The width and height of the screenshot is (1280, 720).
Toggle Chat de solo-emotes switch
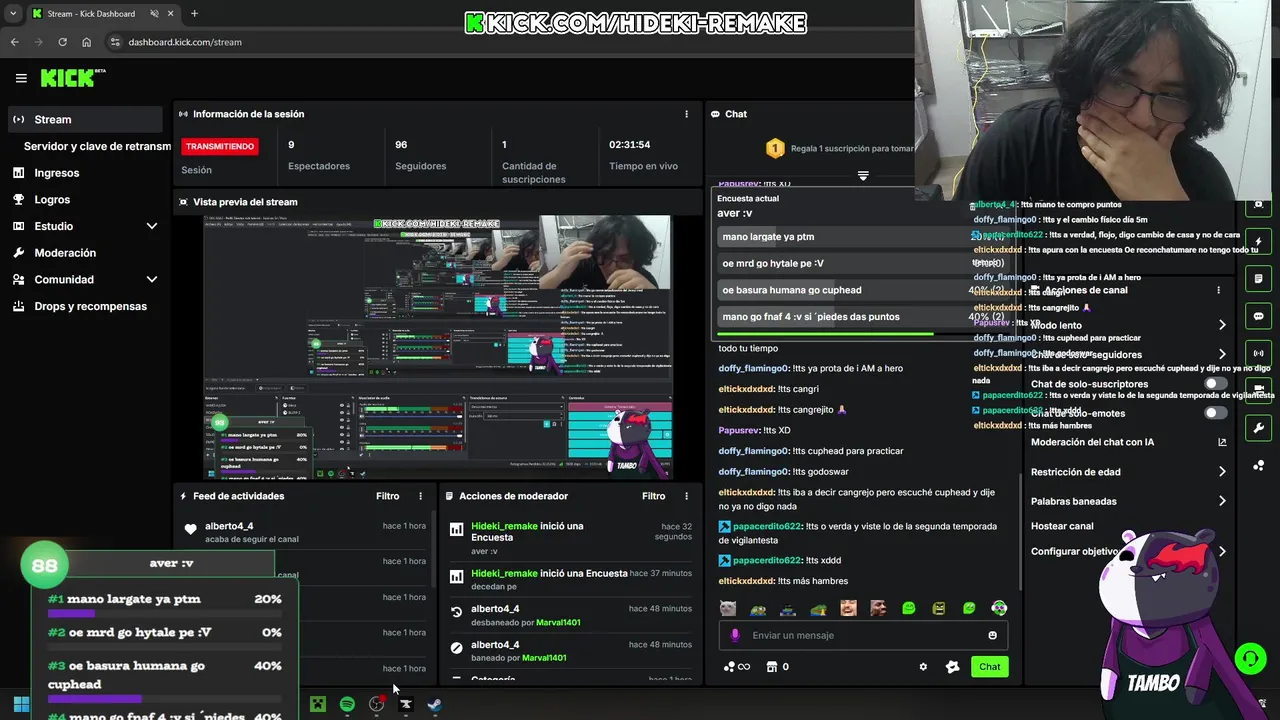pos(1215,413)
